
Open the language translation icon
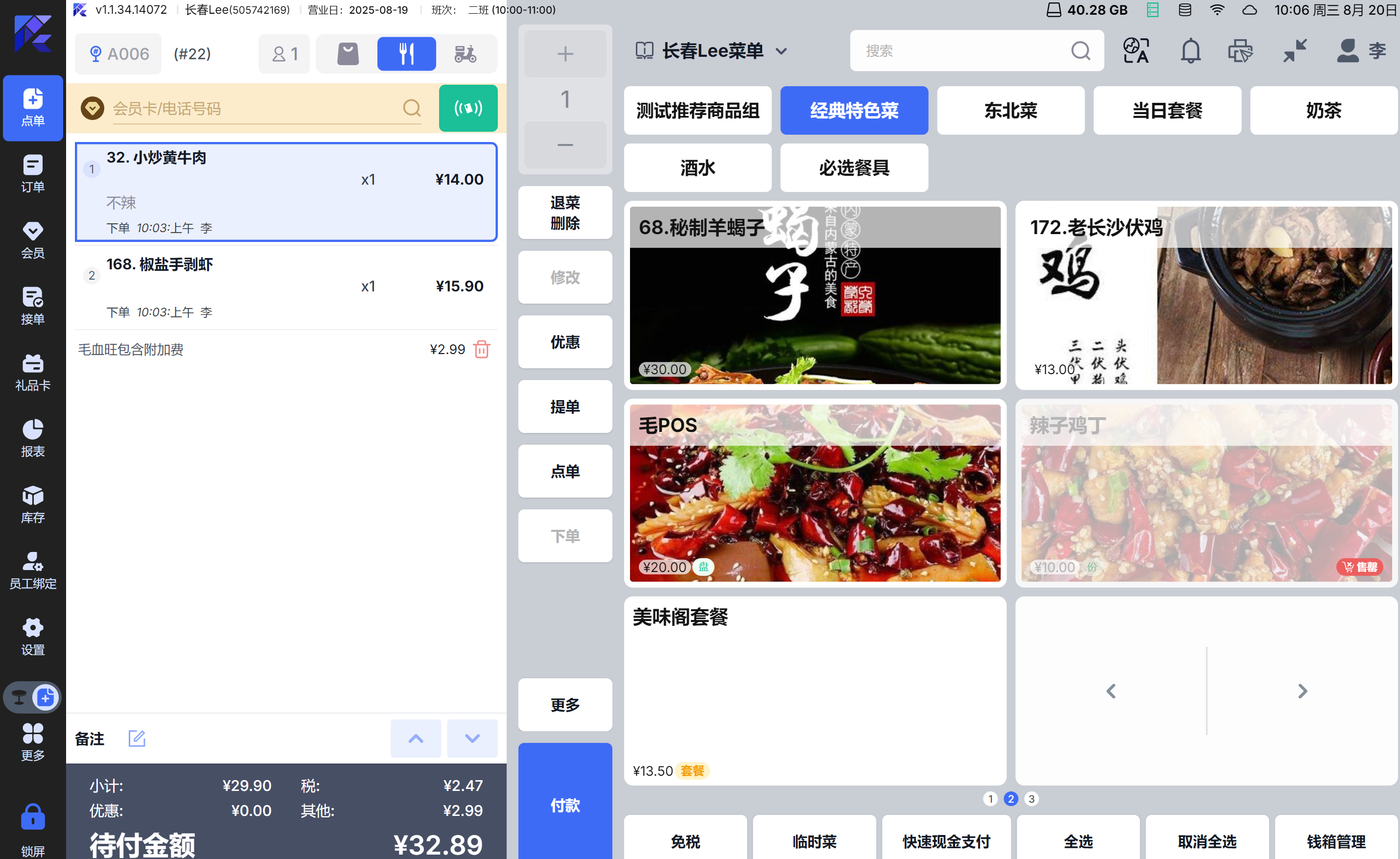(x=1136, y=51)
